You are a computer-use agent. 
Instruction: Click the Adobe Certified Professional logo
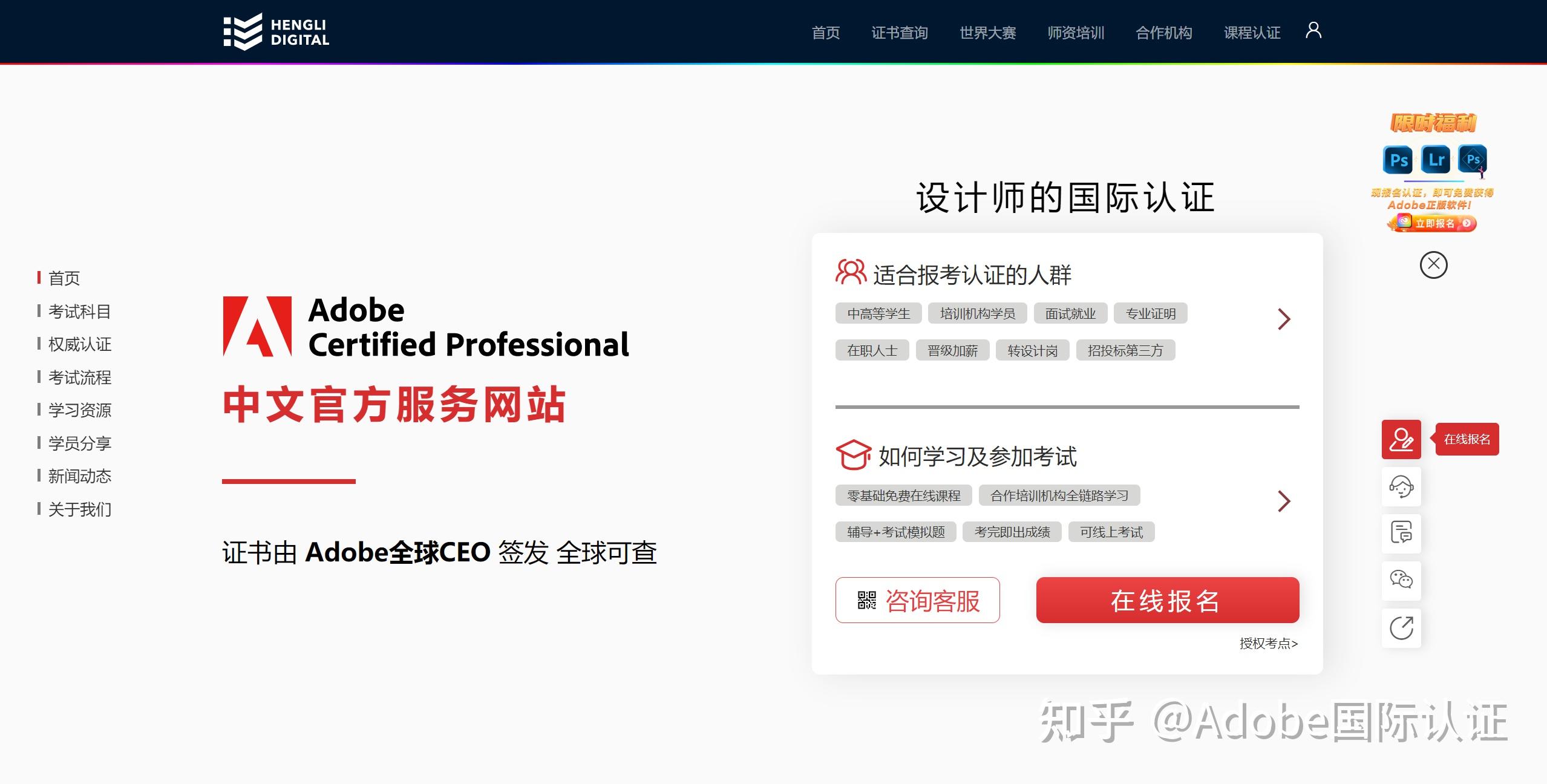425,327
